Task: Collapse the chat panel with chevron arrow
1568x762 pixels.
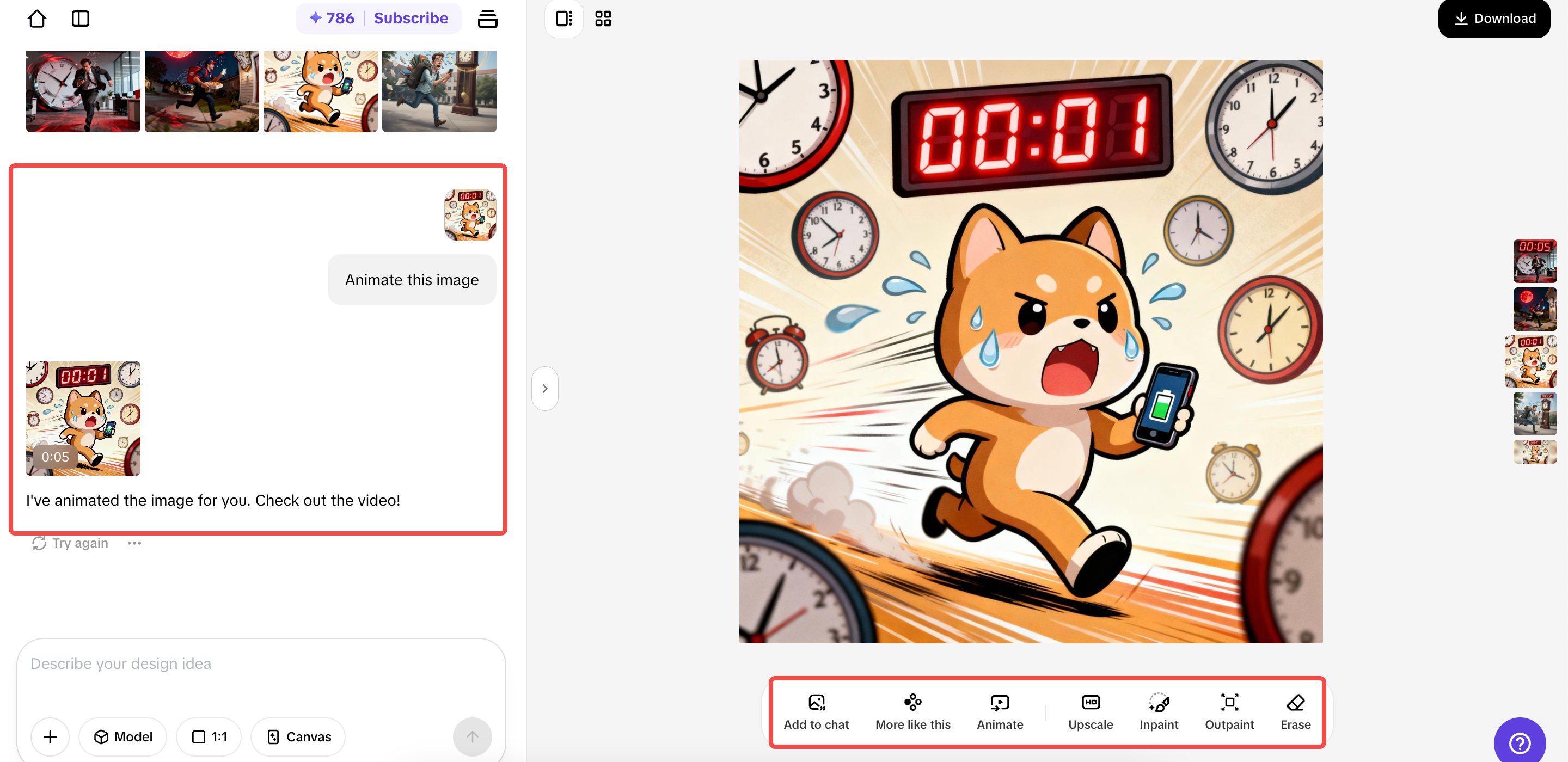Action: [545, 388]
